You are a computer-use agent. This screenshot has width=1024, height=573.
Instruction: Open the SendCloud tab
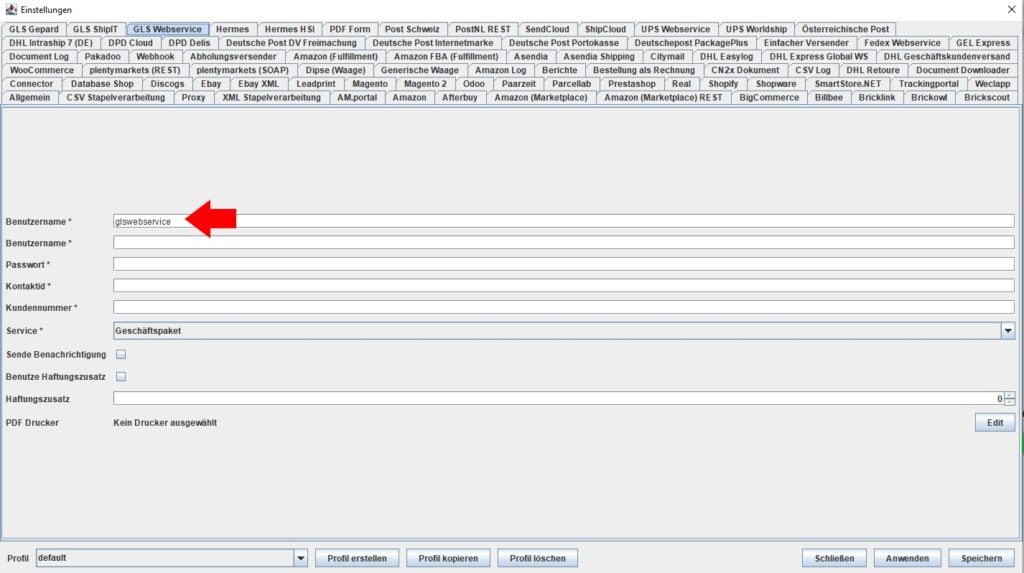coord(547,29)
